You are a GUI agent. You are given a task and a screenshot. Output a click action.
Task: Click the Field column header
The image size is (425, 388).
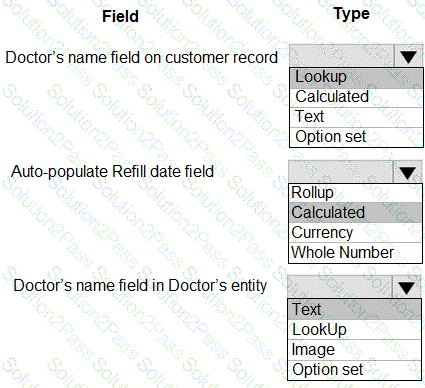click(120, 16)
